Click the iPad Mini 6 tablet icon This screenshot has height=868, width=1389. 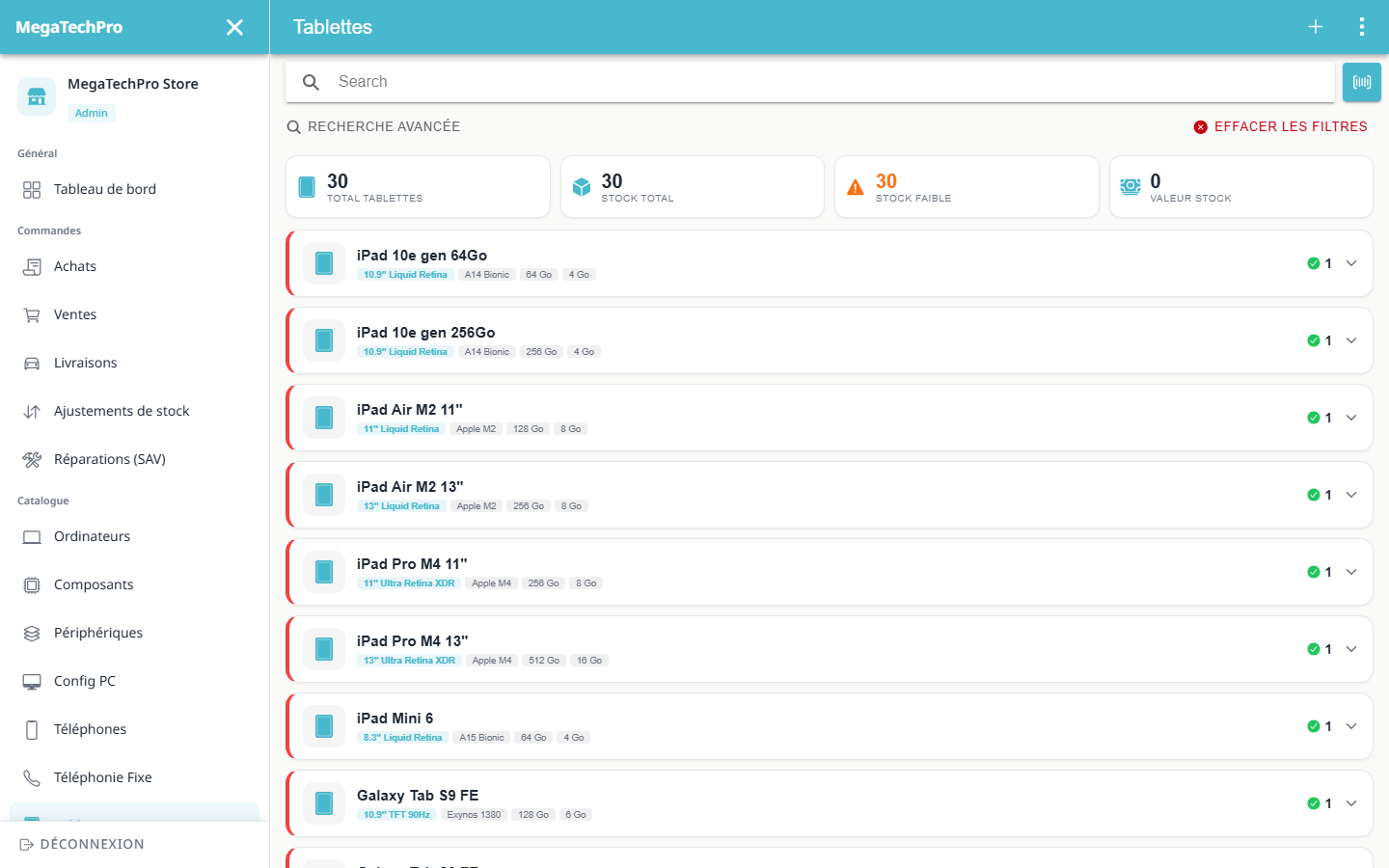(x=324, y=726)
